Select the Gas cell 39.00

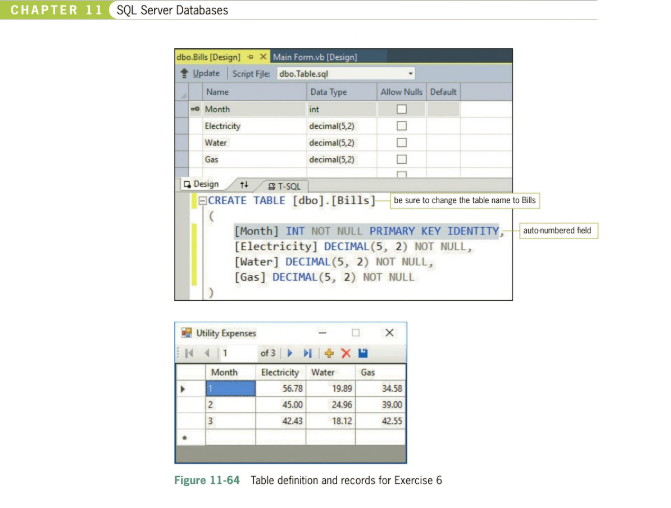pyautogui.click(x=380, y=405)
